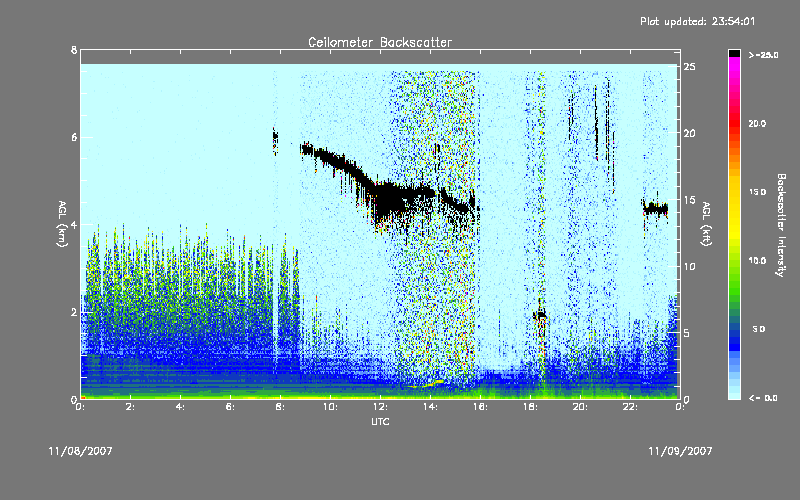Click the "5" tick on the kft axis
Screen dimensions: 800x500
point(687,333)
